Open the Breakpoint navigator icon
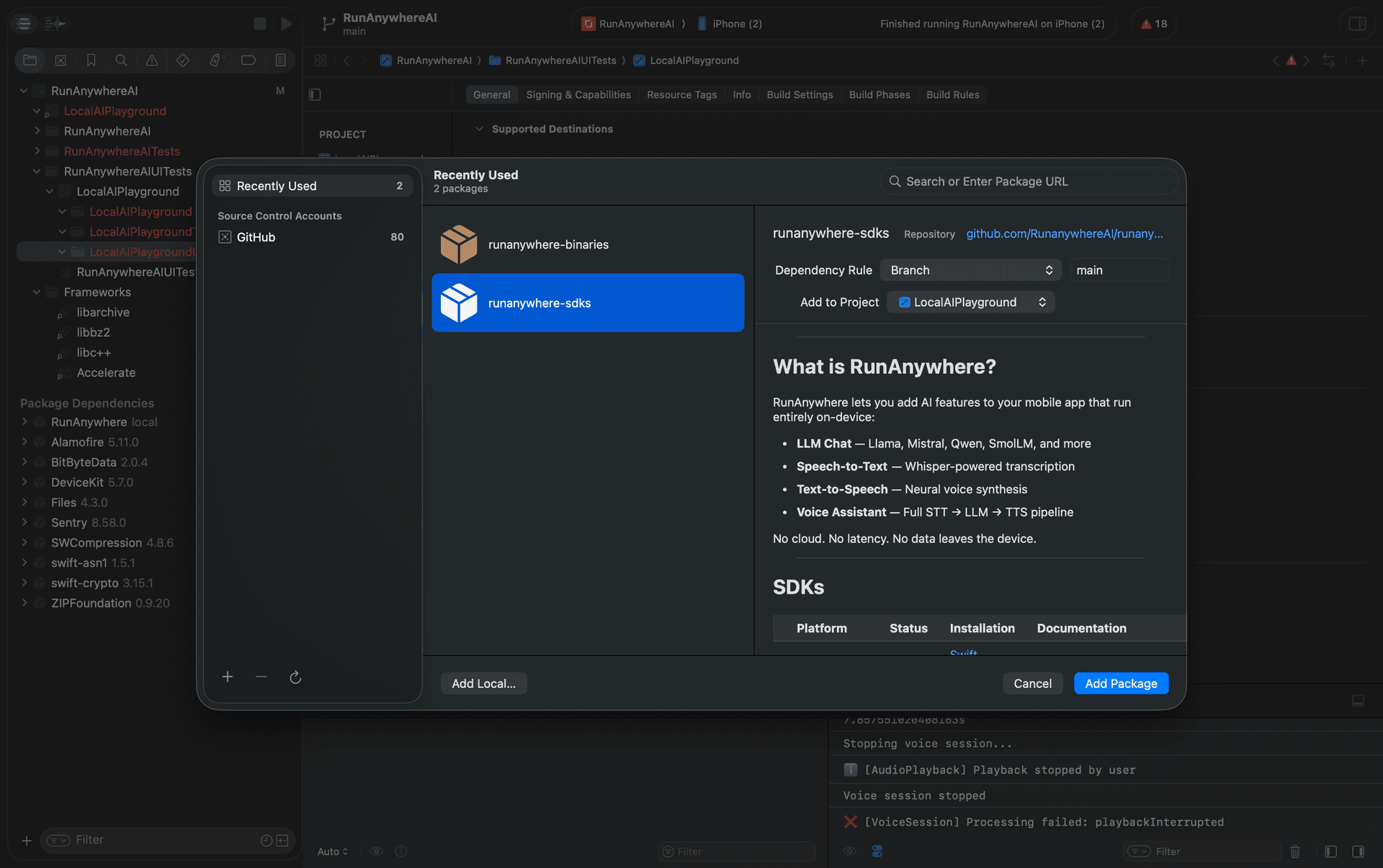 pos(249,61)
